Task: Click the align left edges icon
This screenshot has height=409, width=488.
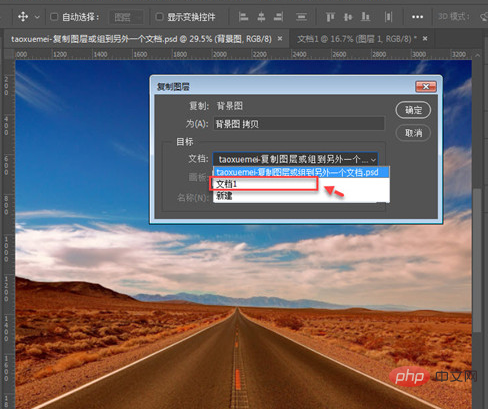Action: (x=244, y=17)
